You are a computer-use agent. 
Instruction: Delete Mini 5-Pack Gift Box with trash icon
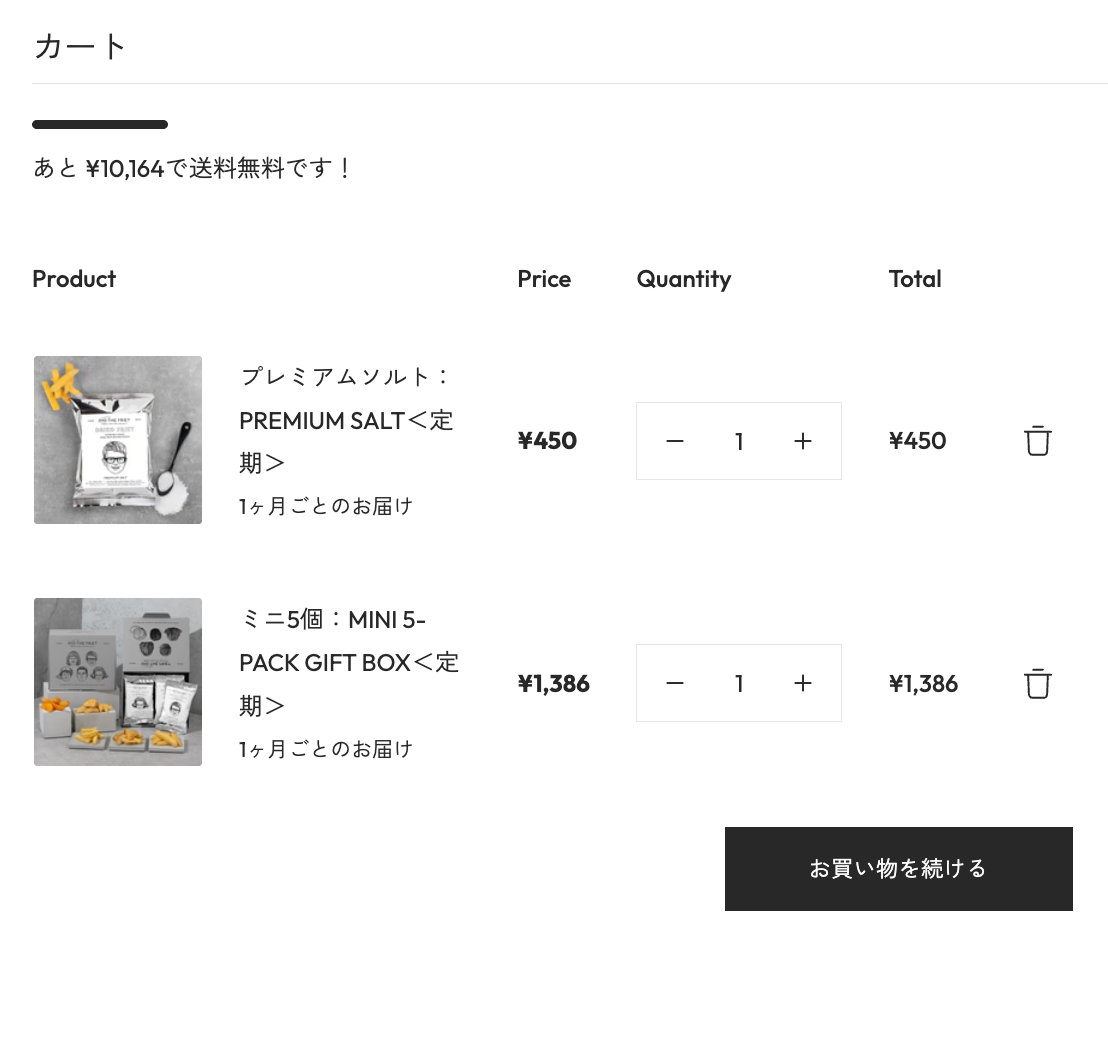[x=1037, y=683]
